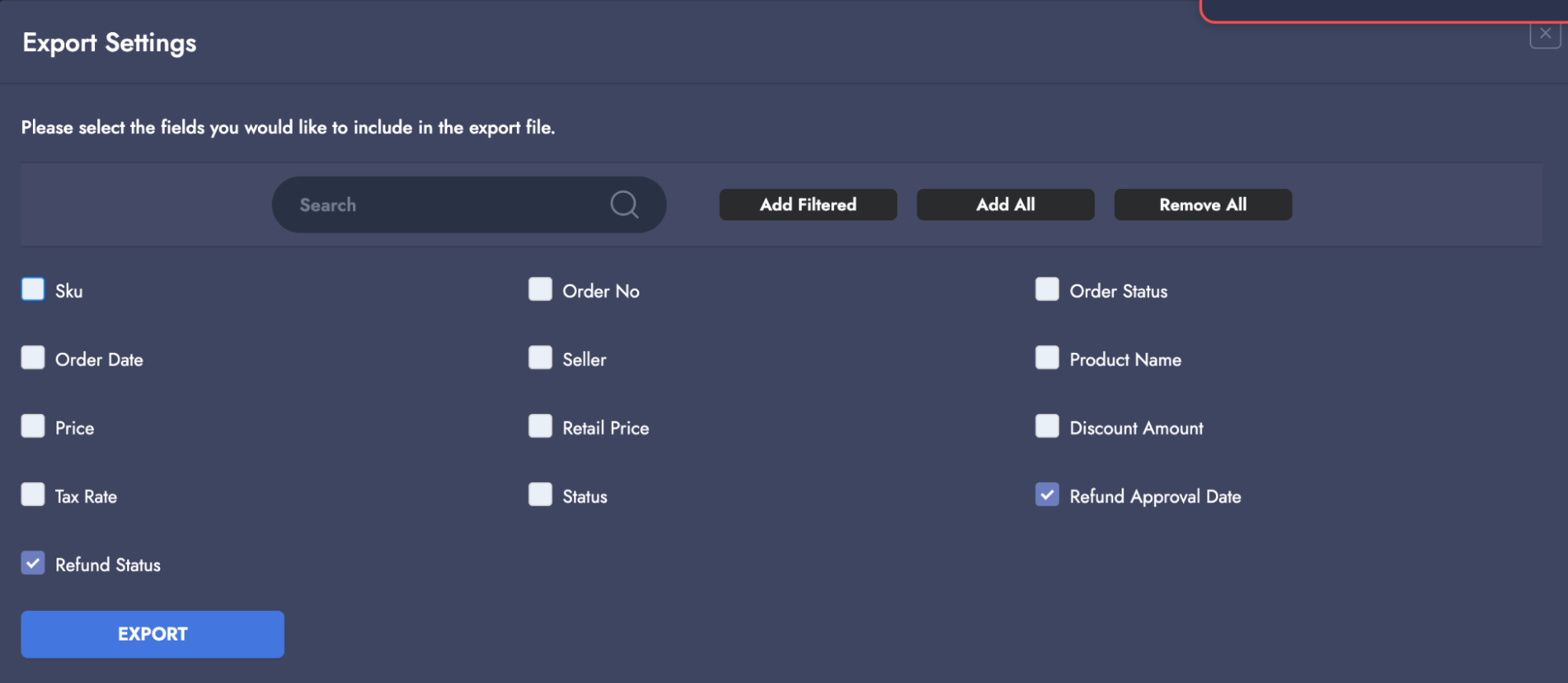Click the blue EXPORT button
1568x683 pixels.
[x=152, y=634]
